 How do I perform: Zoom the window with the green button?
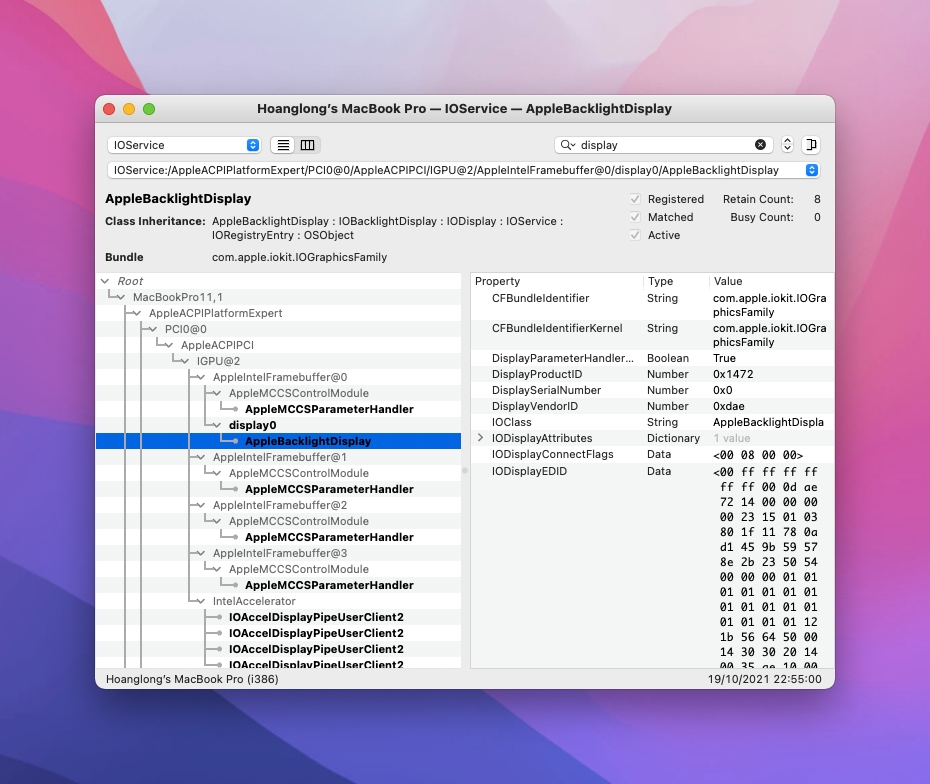149,109
